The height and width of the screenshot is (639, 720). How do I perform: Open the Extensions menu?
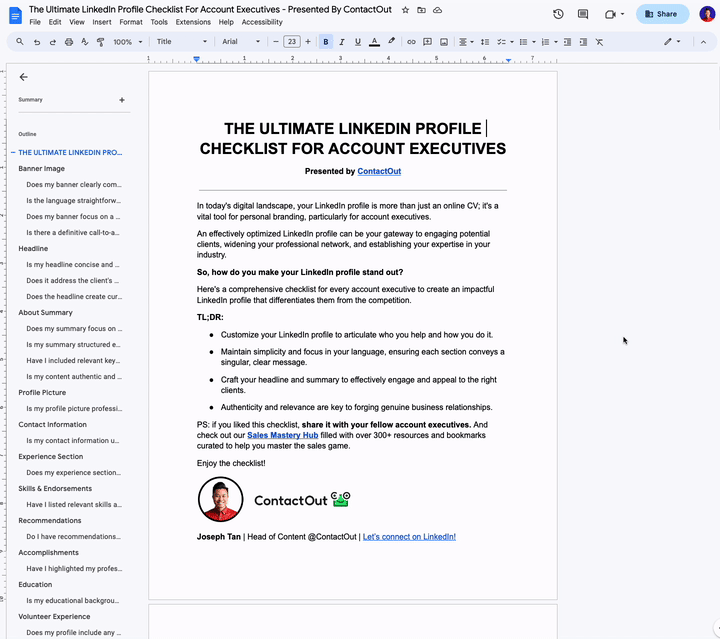point(193,22)
